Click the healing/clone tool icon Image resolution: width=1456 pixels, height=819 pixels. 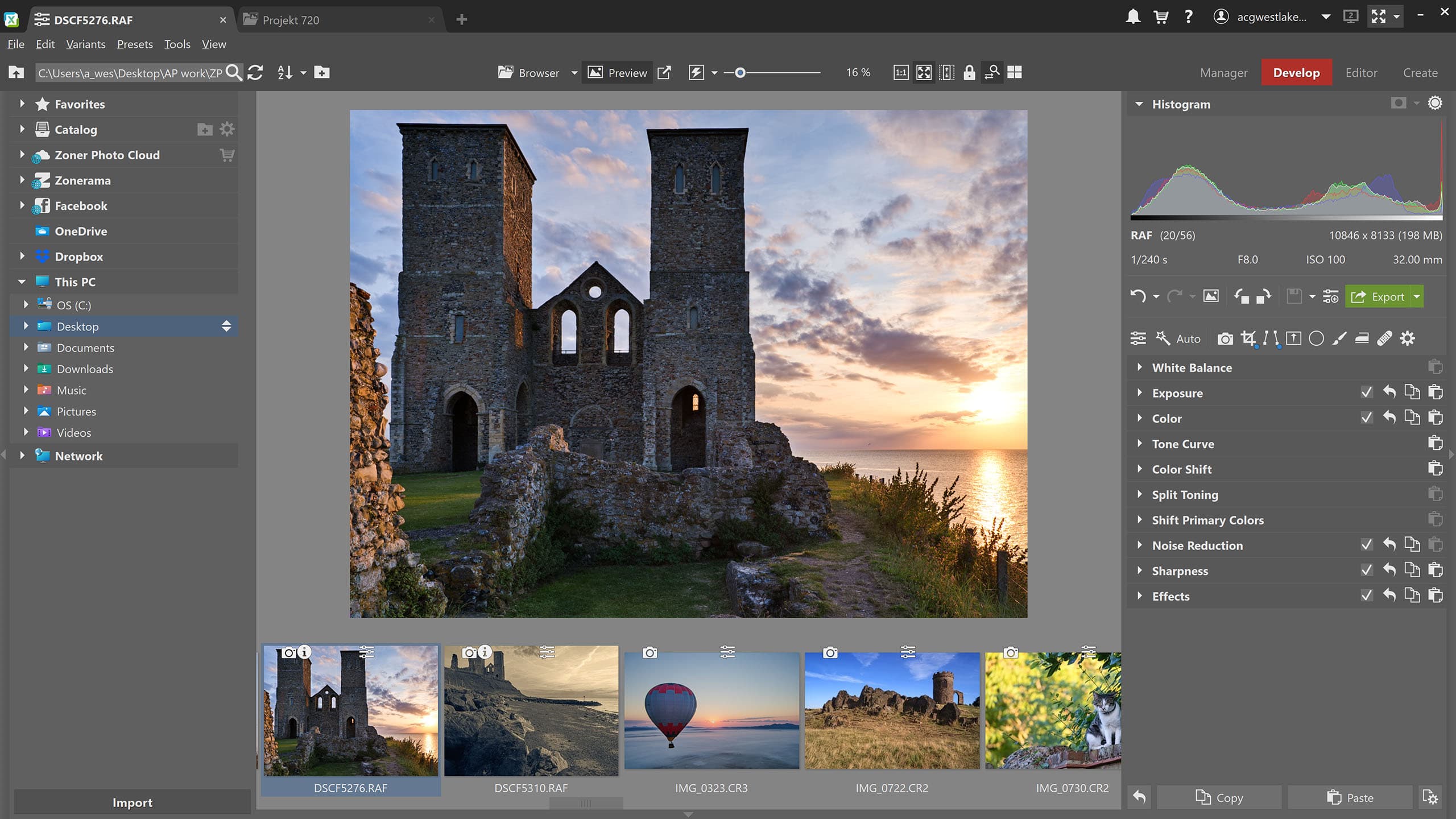click(x=1384, y=338)
